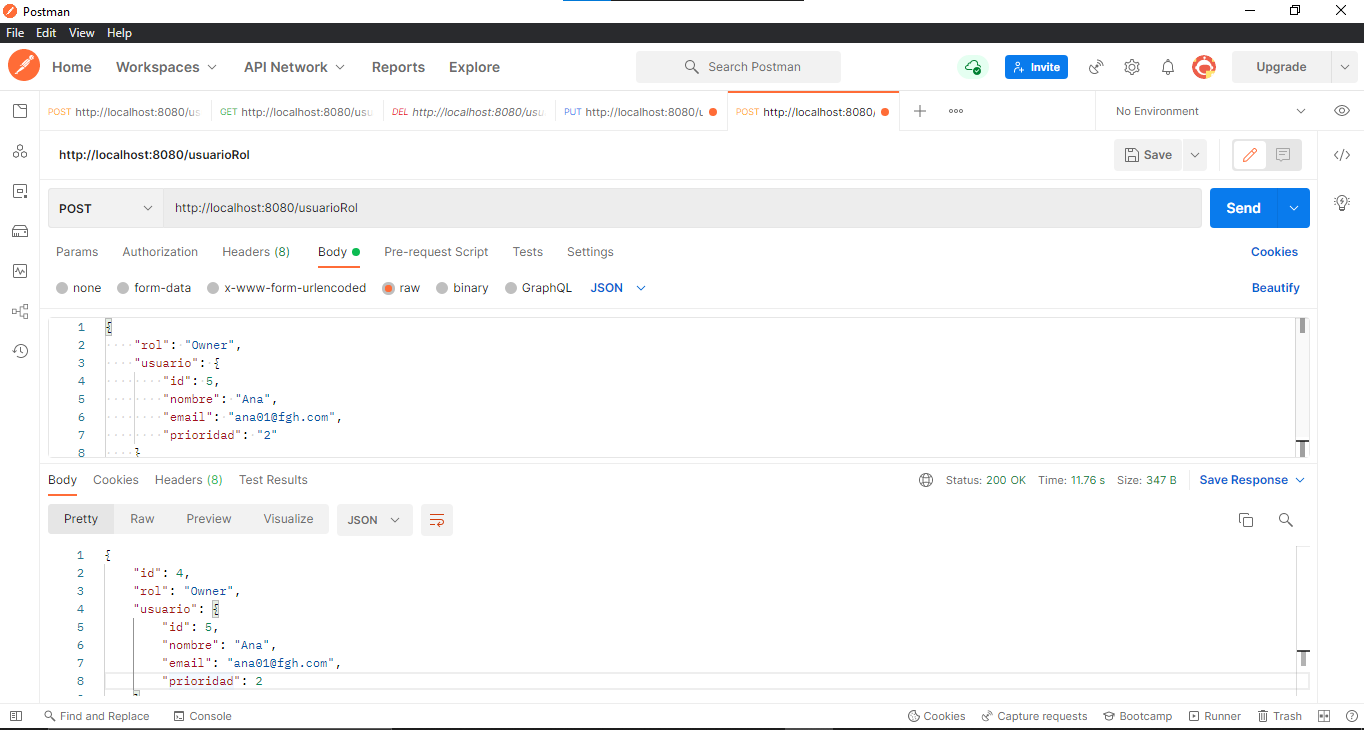Open the Environment quick look eye icon
The image size is (1364, 730).
[x=1342, y=110]
